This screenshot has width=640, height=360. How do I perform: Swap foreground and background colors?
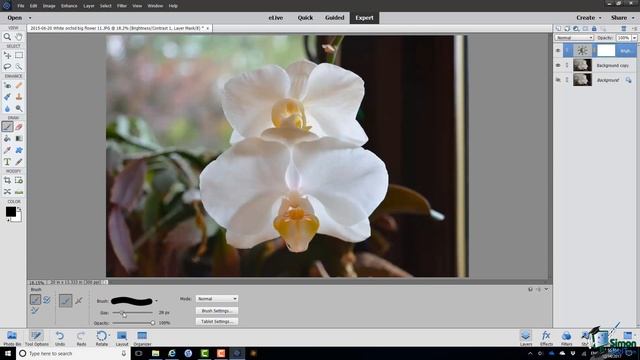19,209
